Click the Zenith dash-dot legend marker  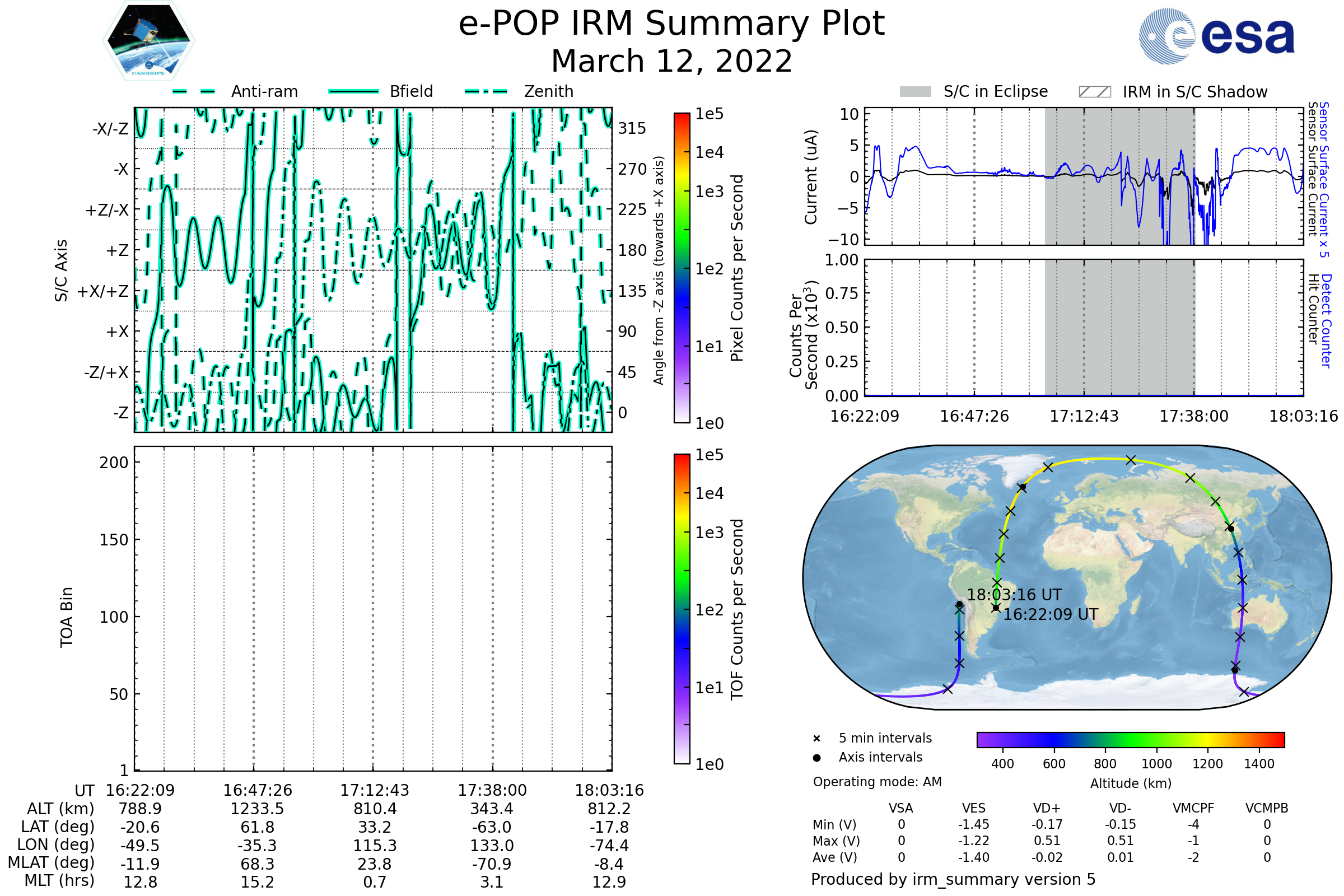486,91
